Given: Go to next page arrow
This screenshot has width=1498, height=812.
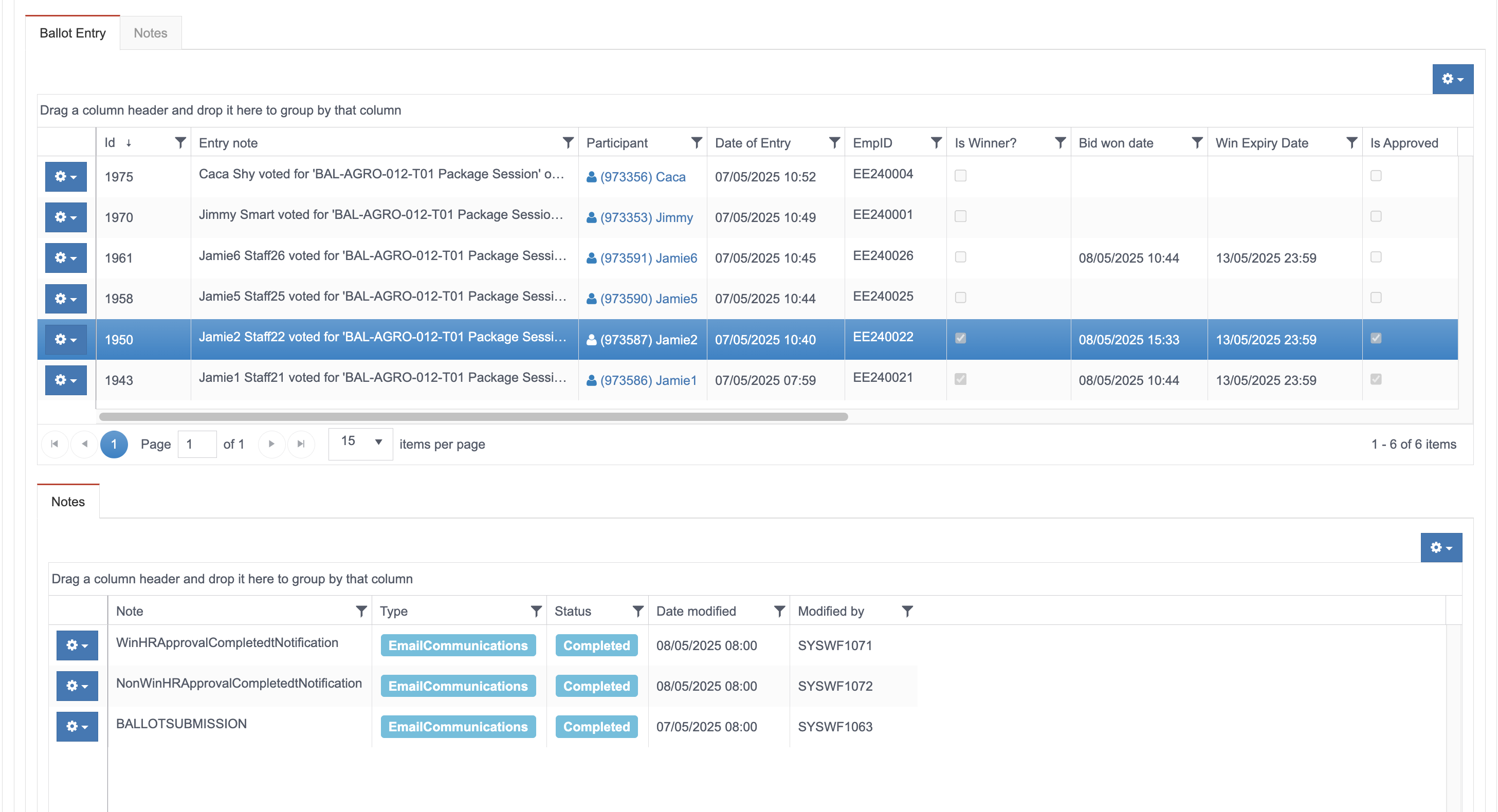Looking at the screenshot, I should pos(271,444).
